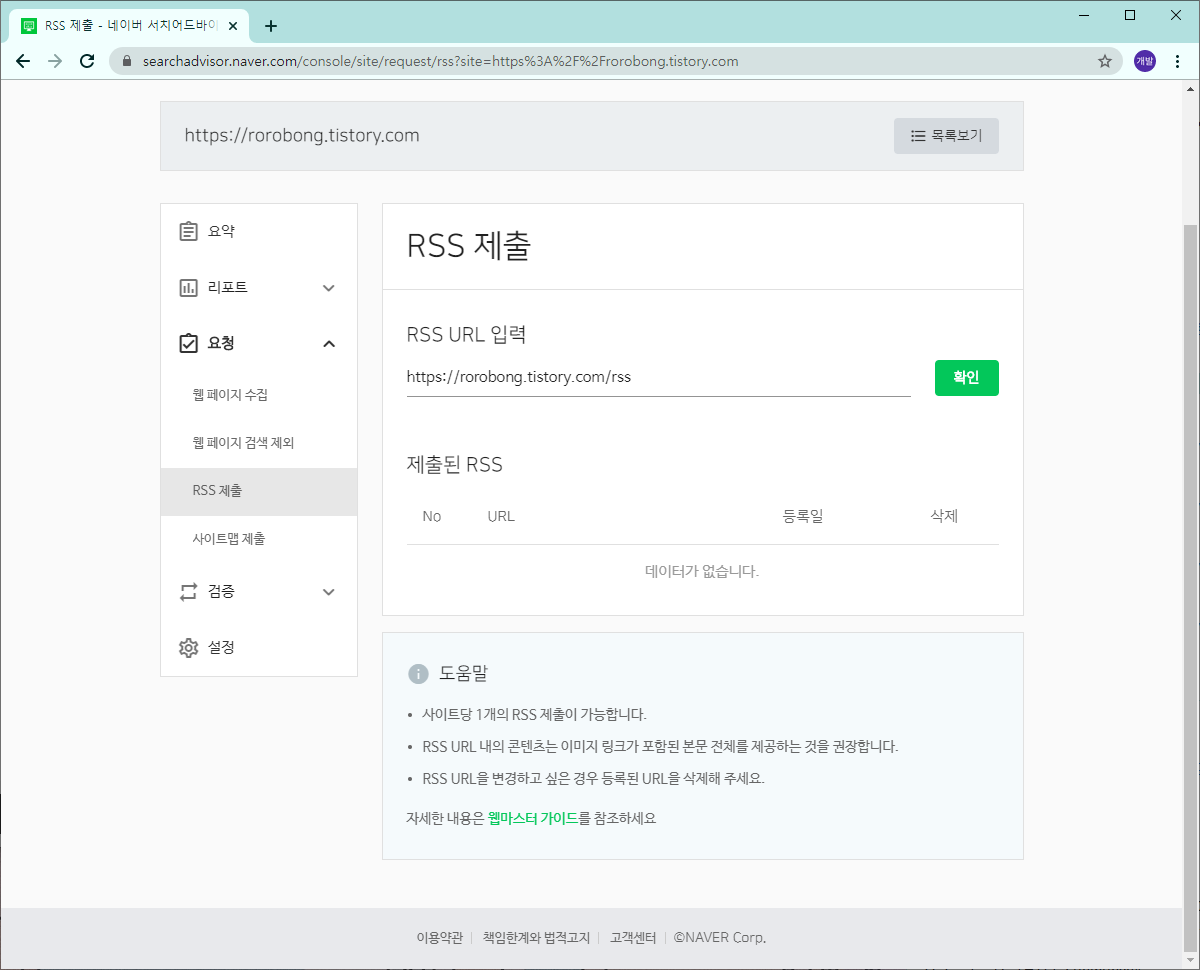Click https://rorobong.tistory.com site header text
This screenshot has width=1200, height=970.
tap(302, 135)
